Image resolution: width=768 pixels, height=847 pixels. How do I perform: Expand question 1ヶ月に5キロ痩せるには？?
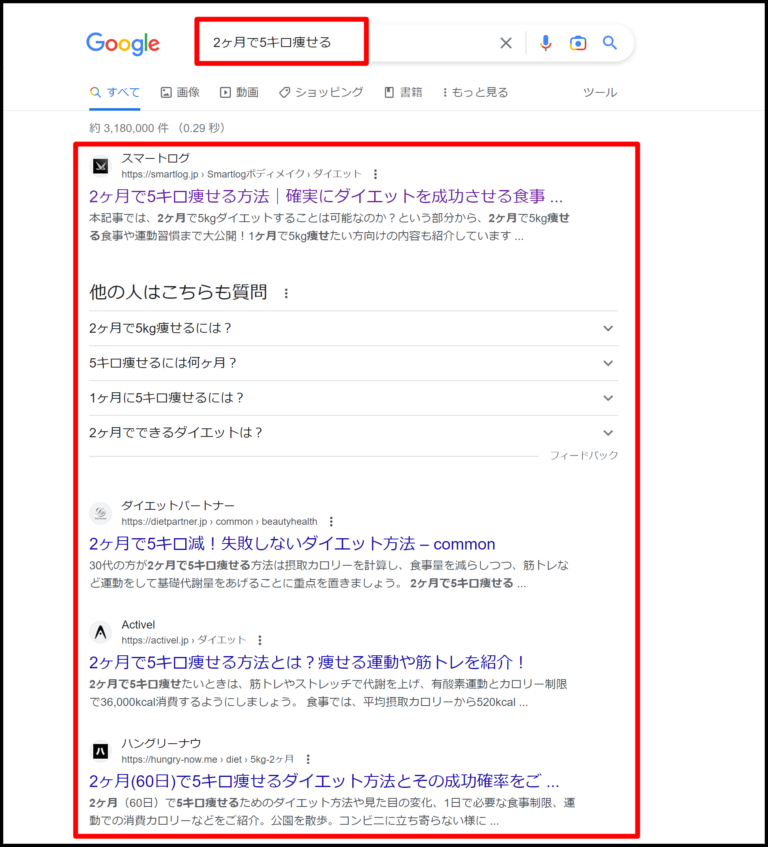[x=353, y=398]
